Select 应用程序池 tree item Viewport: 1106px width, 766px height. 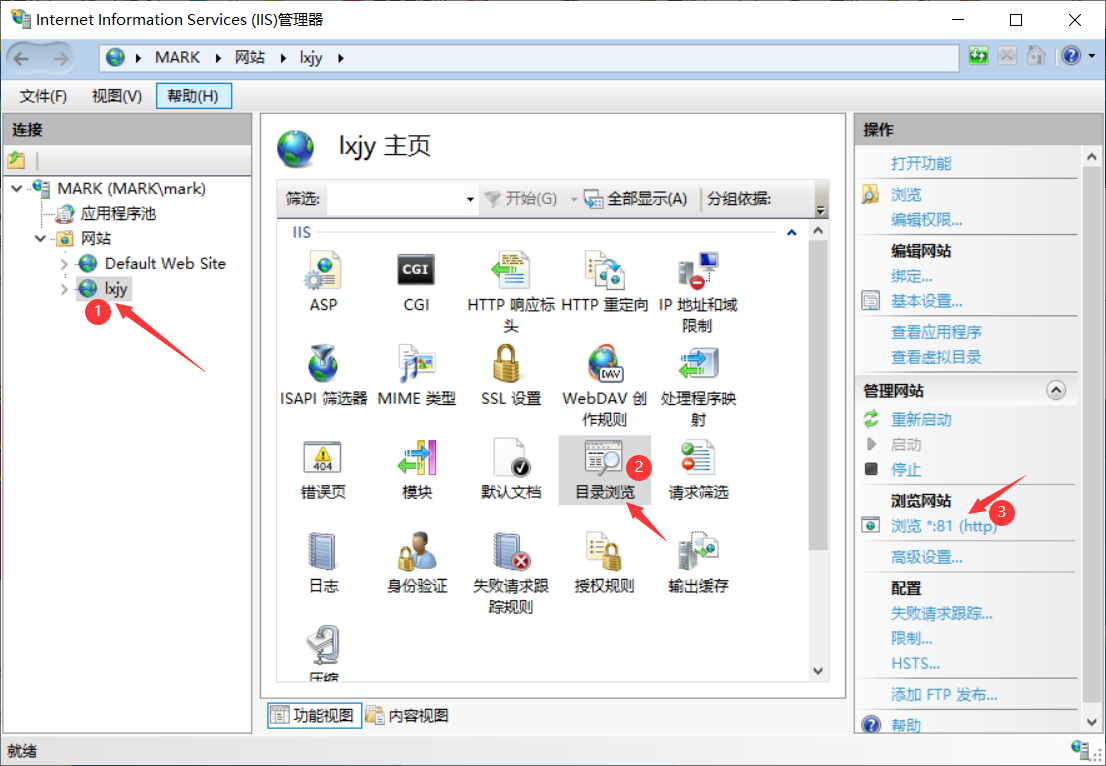coord(118,214)
